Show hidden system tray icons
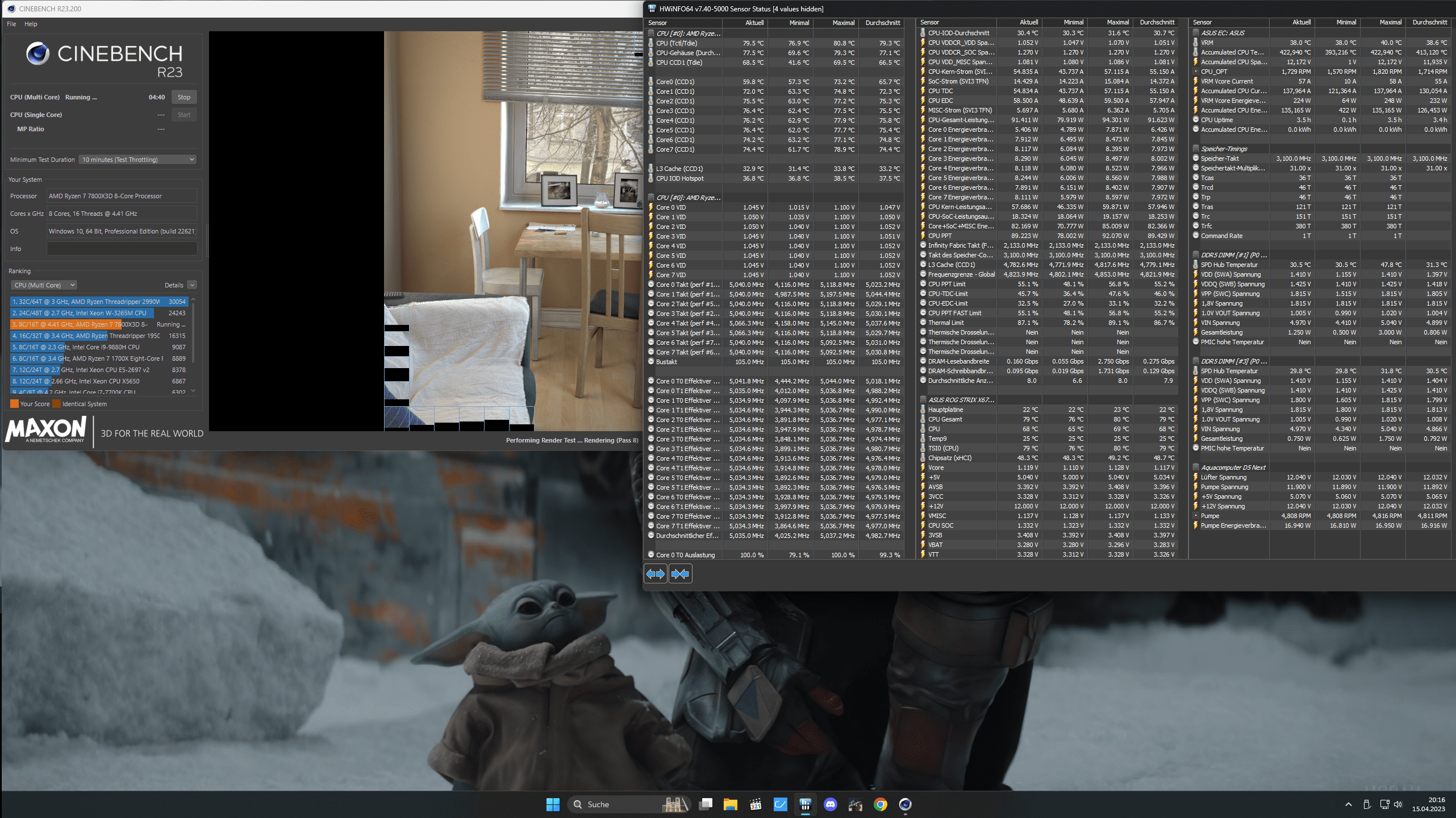The image size is (1456, 818). [x=1349, y=804]
